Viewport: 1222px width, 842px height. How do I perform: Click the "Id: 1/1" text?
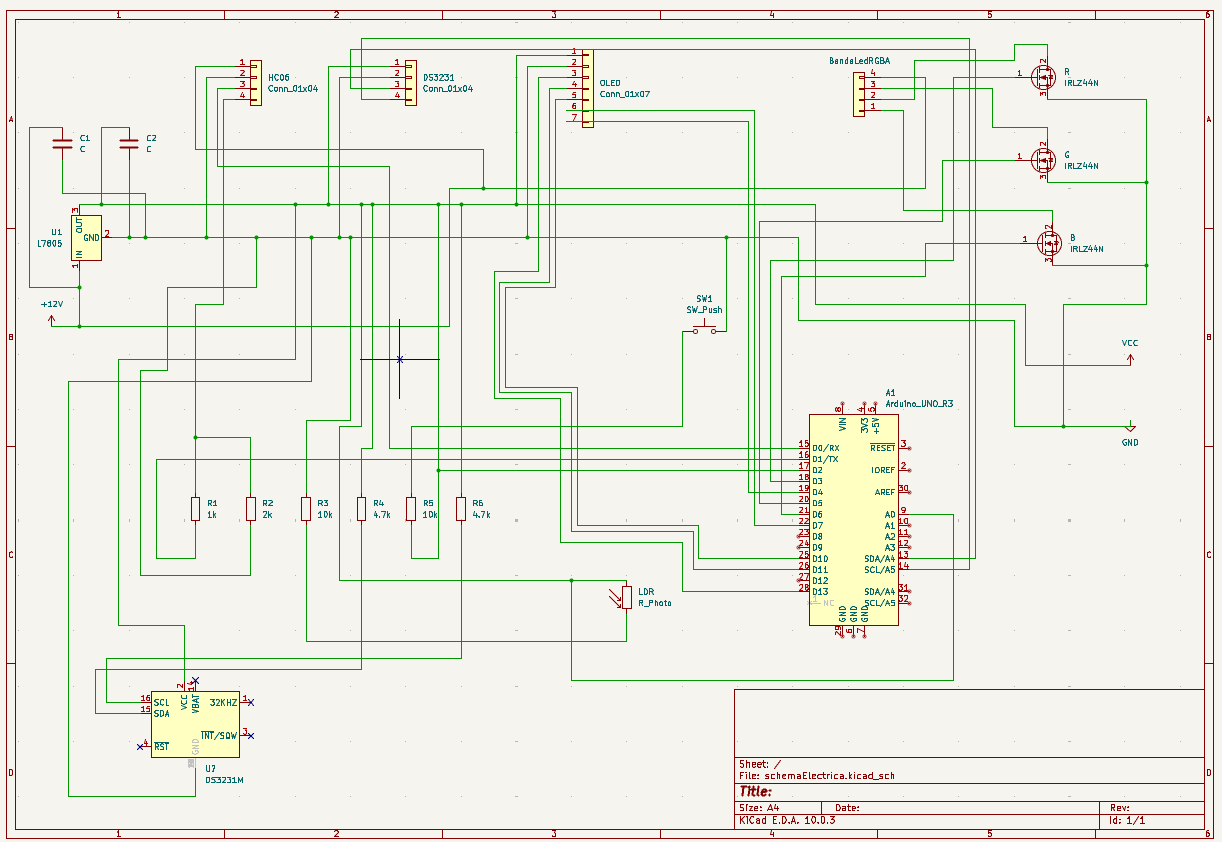coord(1127,820)
